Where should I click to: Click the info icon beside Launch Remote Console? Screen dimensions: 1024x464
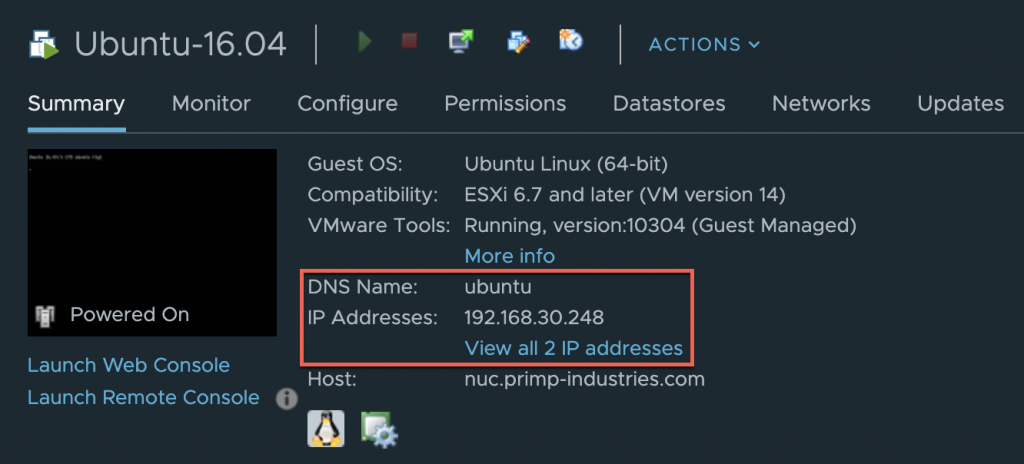click(x=287, y=398)
